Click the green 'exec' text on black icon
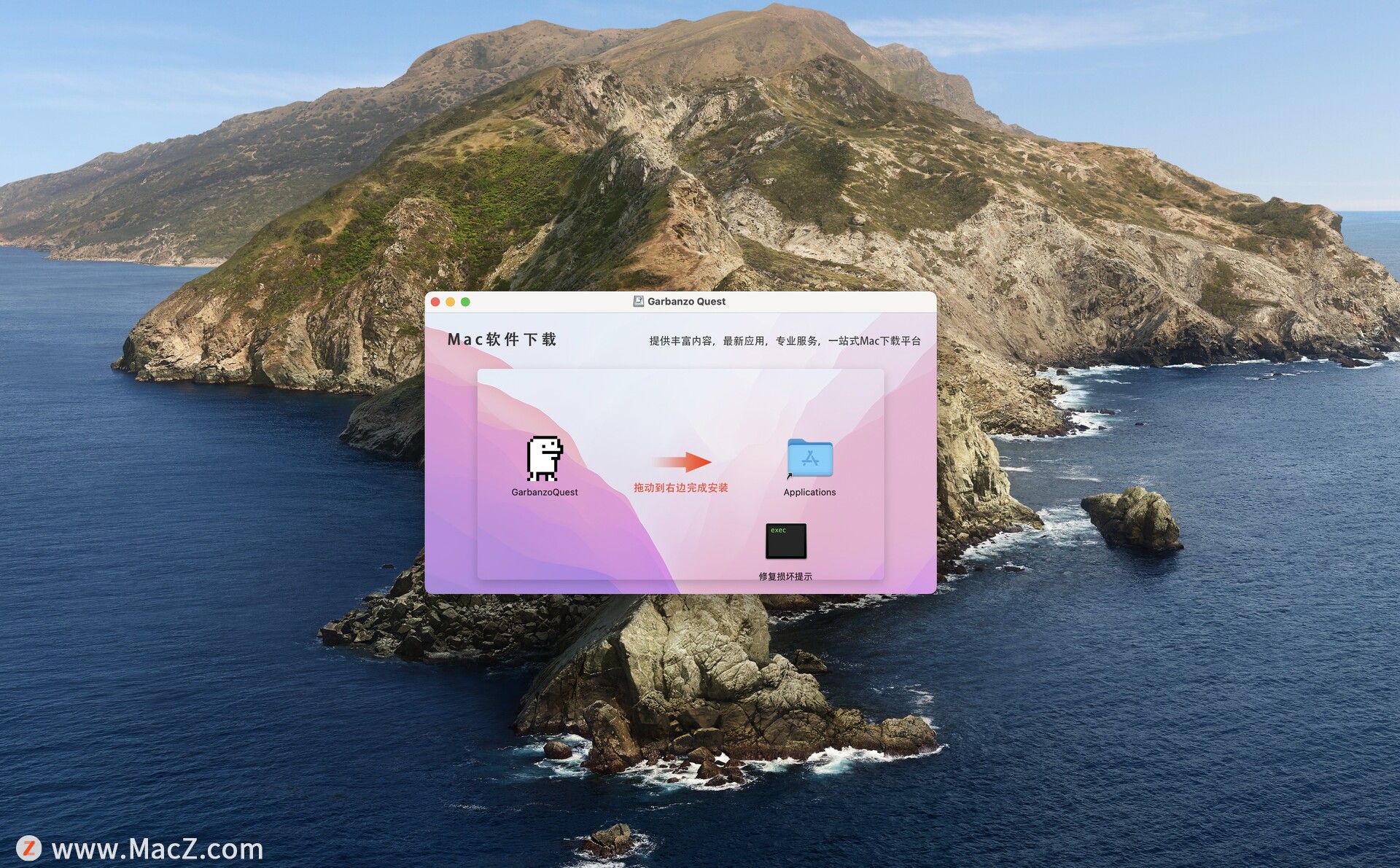This screenshot has width=1400, height=868. coord(778,531)
